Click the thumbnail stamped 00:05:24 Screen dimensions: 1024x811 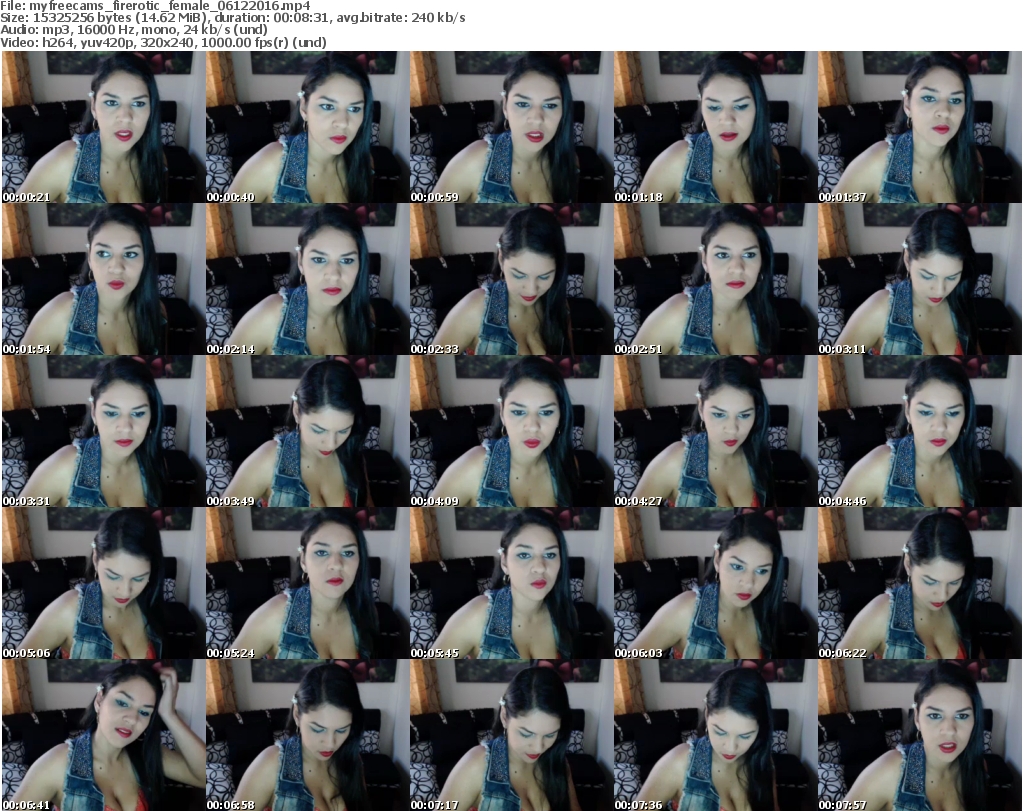tap(308, 583)
